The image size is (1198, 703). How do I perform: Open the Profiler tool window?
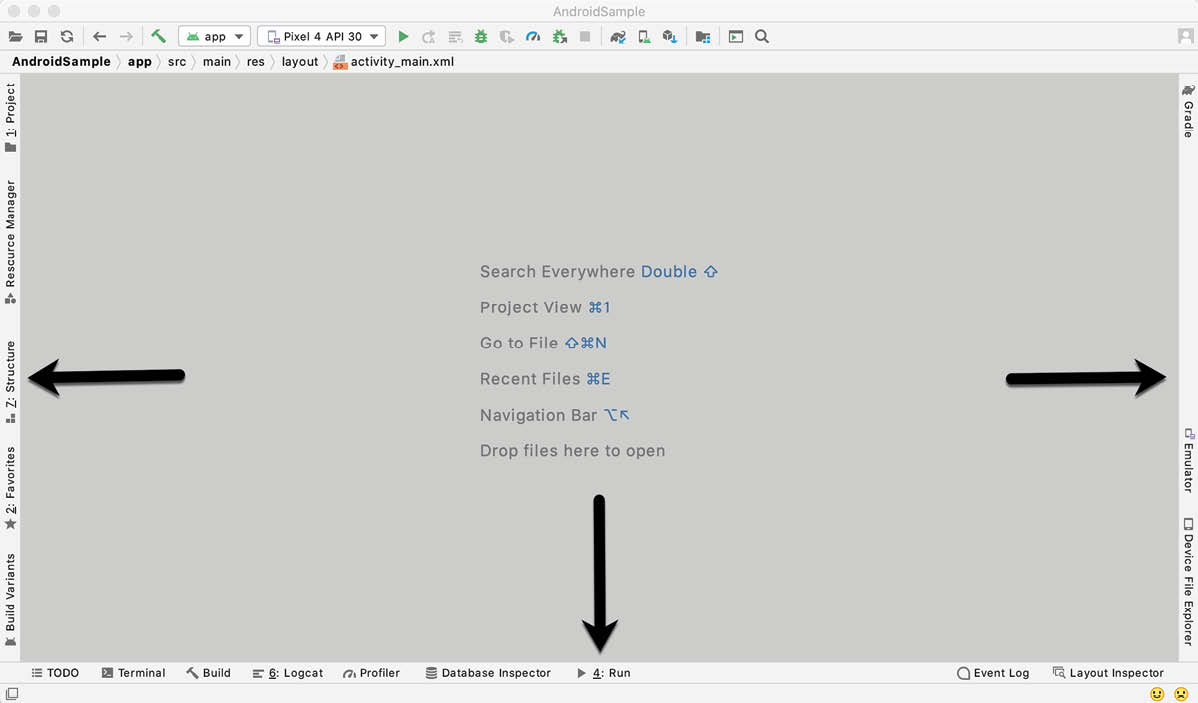pyautogui.click(x=371, y=673)
